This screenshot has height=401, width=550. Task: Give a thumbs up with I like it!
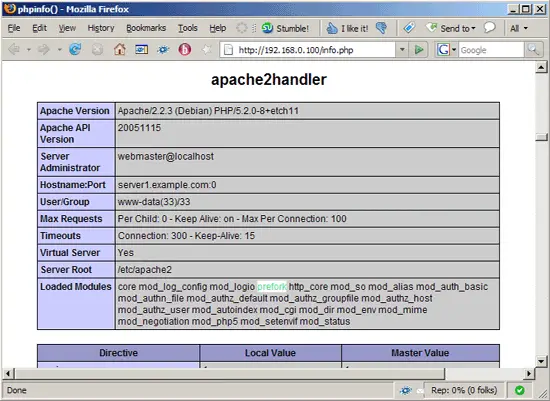347,28
